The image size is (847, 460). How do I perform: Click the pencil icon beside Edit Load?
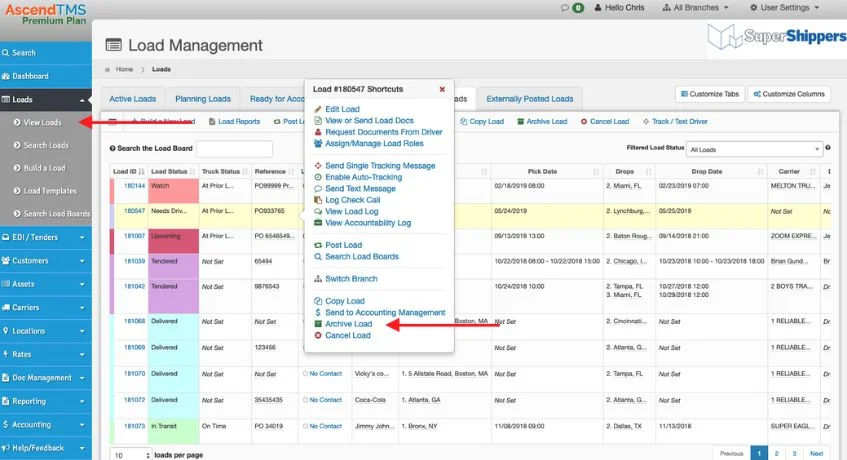318,109
